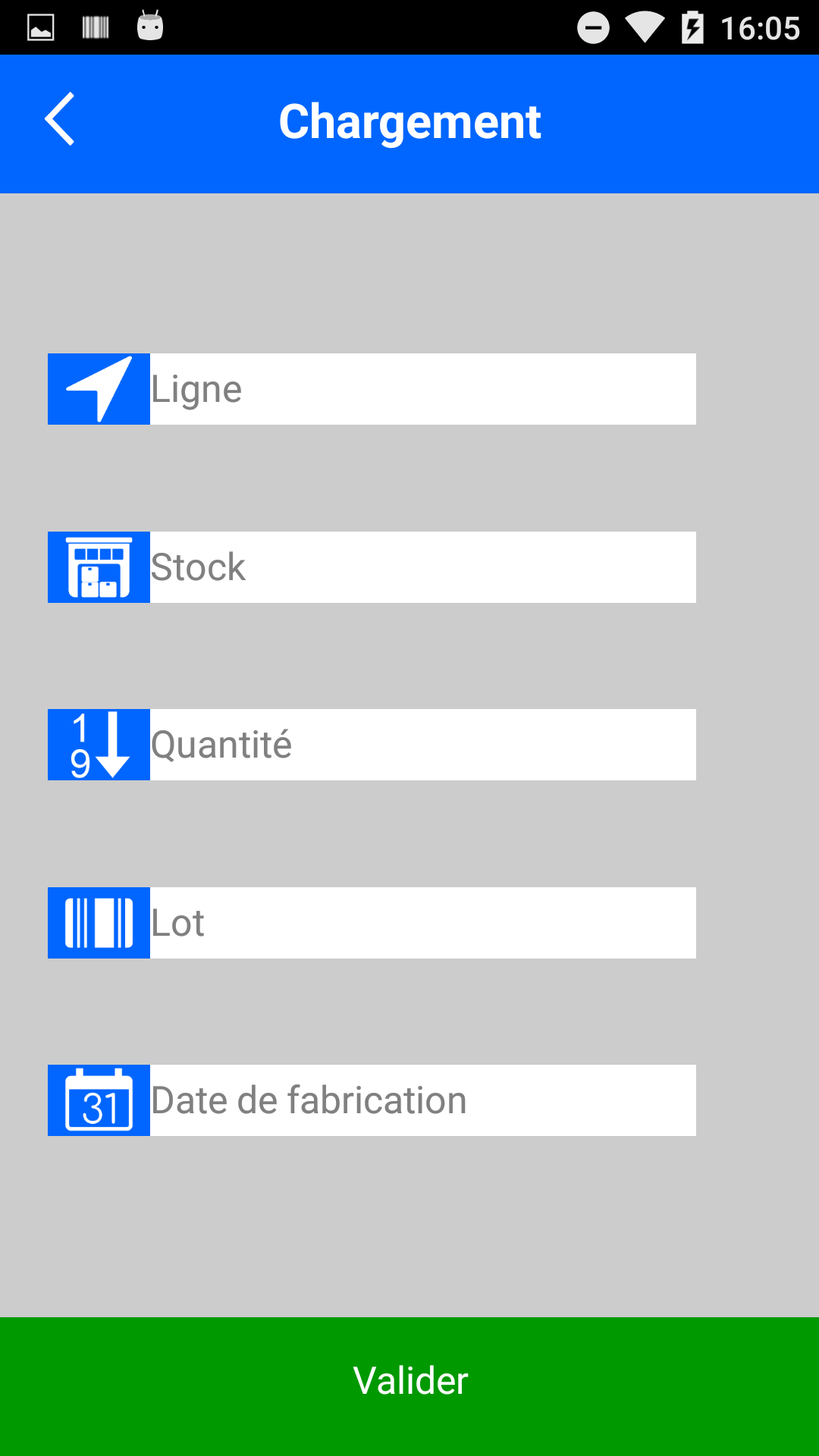Tap the barcode notification icon in status bar
The height and width of the screenshot is (1456, 819).
pyautogui.click(x=96, y=28)
